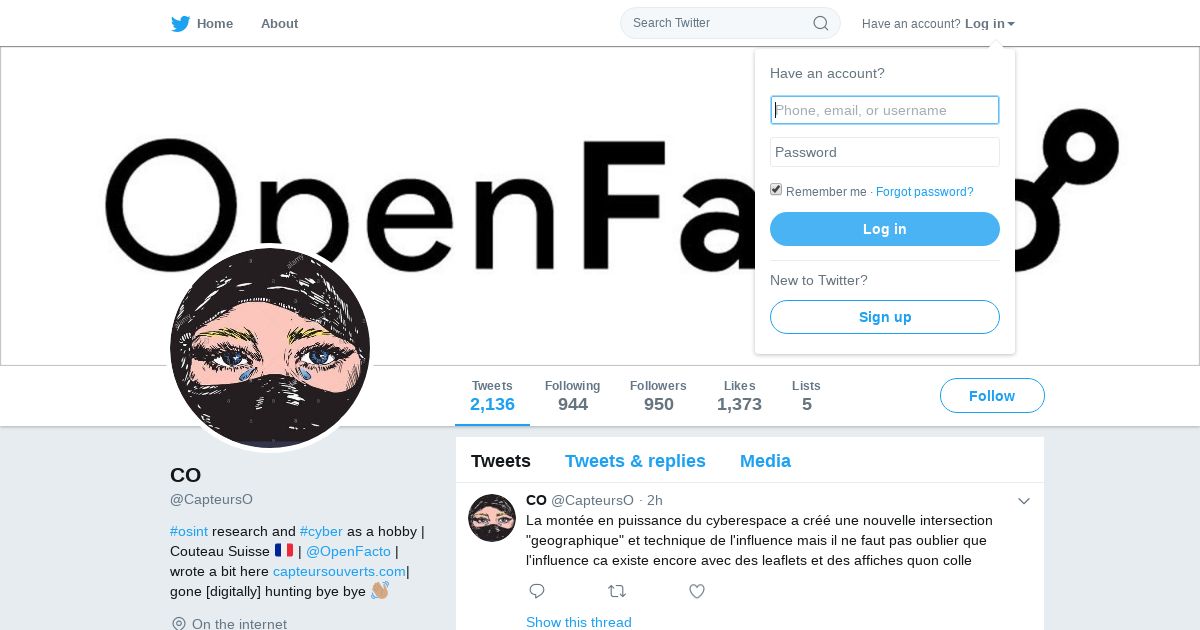Open the About menu item

(x=279, y=24)
